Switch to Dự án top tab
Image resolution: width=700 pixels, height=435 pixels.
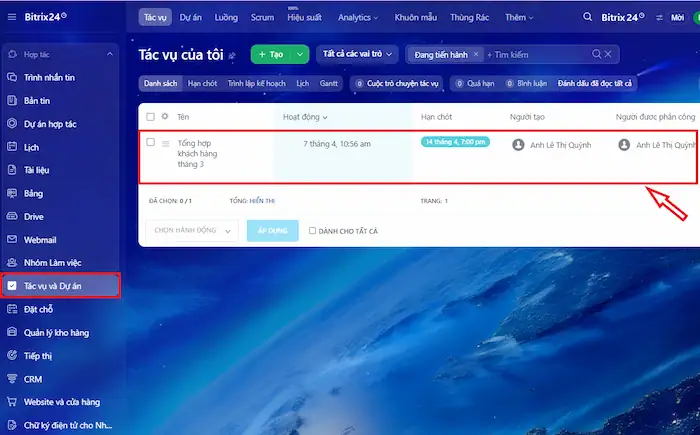191,17
